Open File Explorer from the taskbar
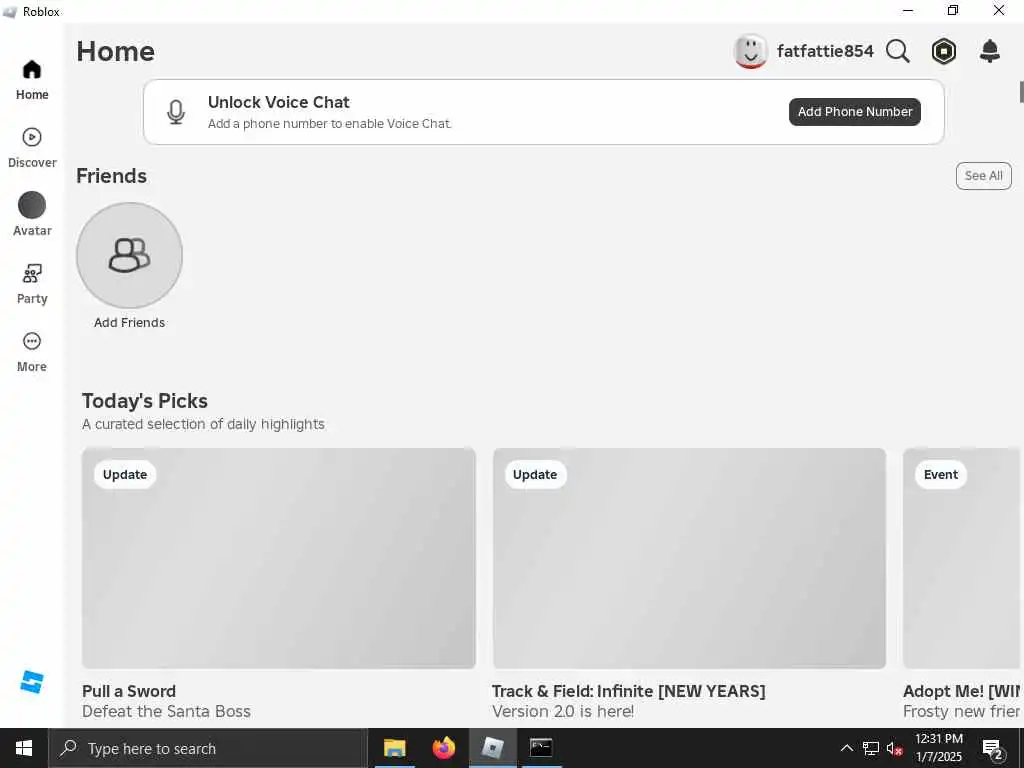1024x768 pixels. [x=394, y=748]
